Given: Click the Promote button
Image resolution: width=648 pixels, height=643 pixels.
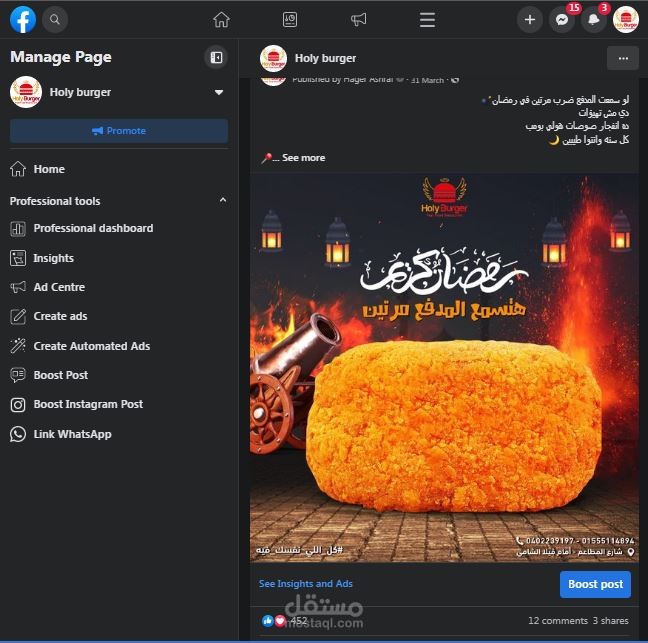Looking at the screenshot, I should pyautogui.click(x=119, y=131).
